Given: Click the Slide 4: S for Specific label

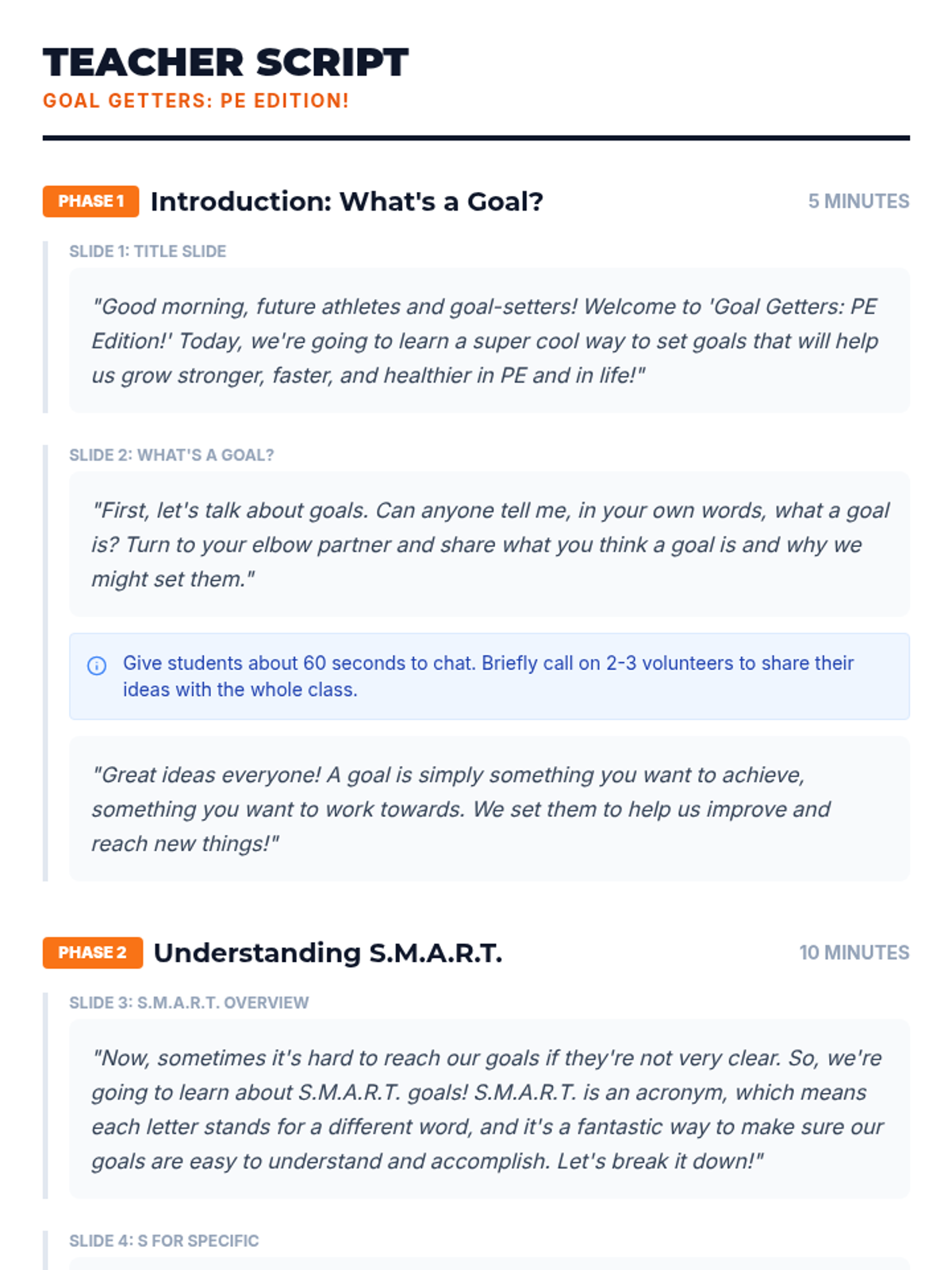Looking at the screenshot, I should click(x=163, y=1241).
